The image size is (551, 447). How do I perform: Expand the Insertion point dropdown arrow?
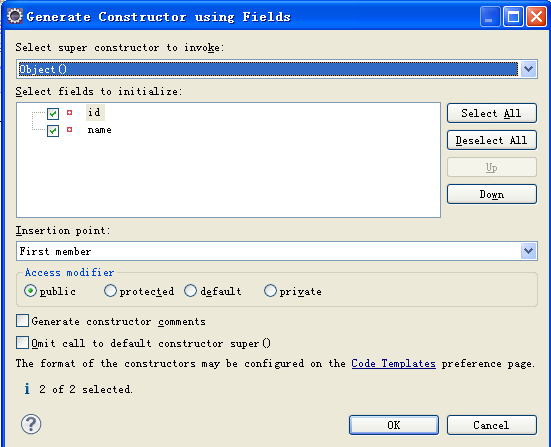(529, 251)
